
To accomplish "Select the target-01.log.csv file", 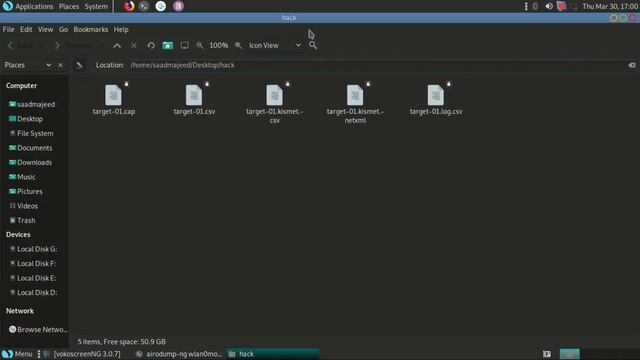I will tap(436, 100).
